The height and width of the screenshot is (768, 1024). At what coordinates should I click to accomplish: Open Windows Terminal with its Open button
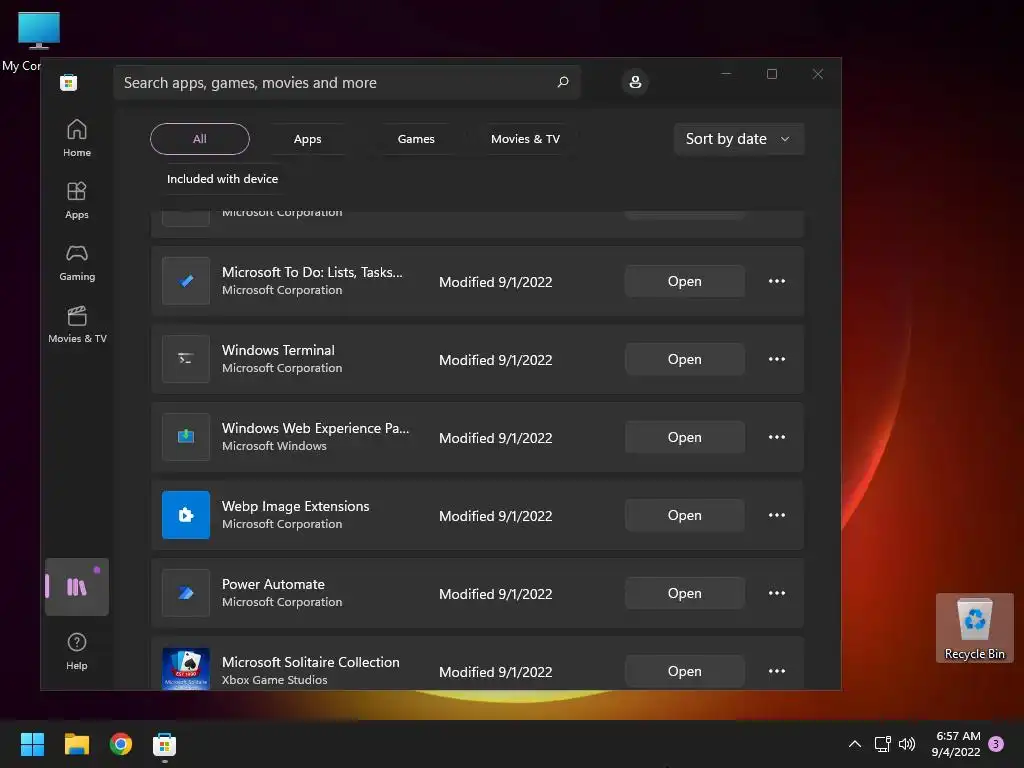coord(684,359)
